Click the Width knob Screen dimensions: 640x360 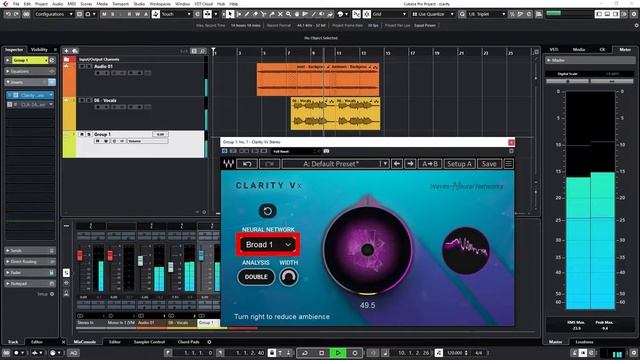[x=289, y=277]
